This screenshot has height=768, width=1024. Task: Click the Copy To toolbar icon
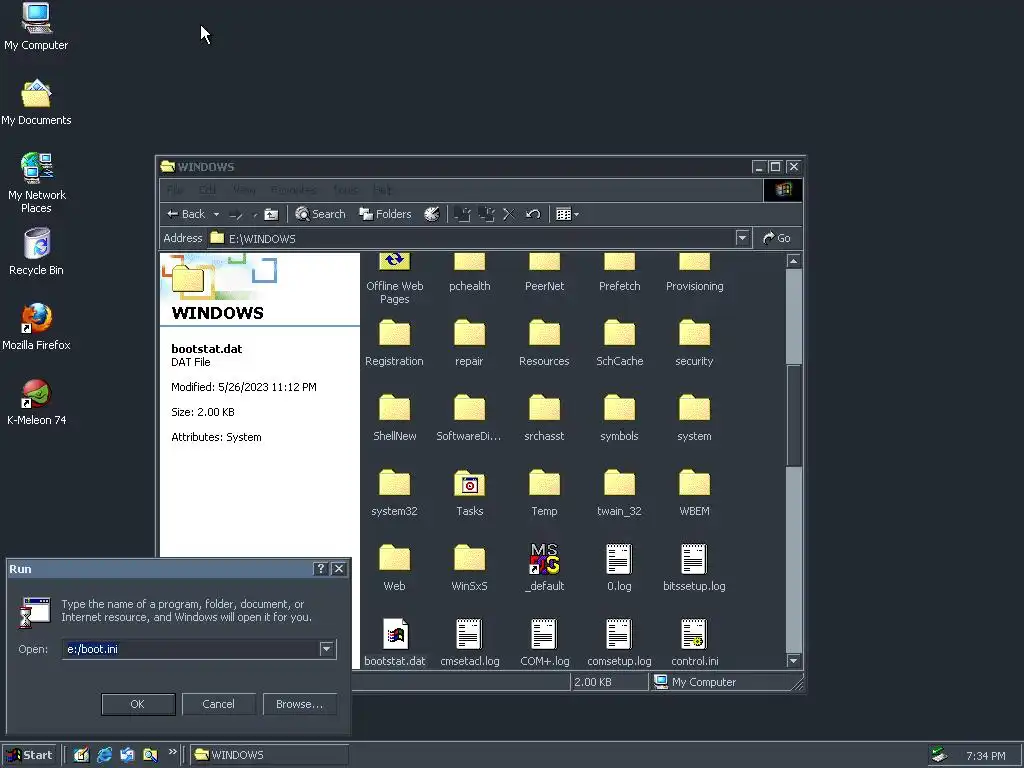pyautogui.click(x=486, y=214)
